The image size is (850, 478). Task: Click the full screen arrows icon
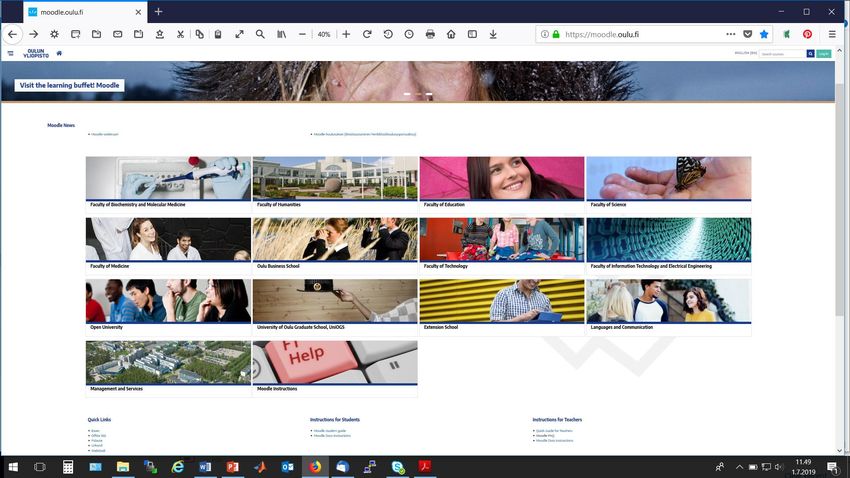(239, 34)
